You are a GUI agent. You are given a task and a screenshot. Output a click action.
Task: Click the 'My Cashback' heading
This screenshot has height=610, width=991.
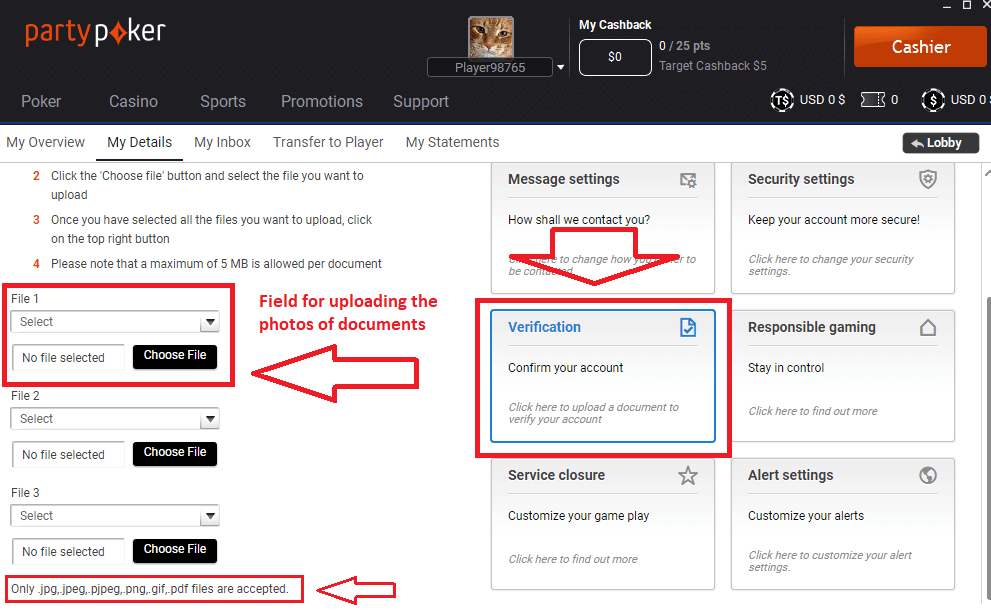615,25
